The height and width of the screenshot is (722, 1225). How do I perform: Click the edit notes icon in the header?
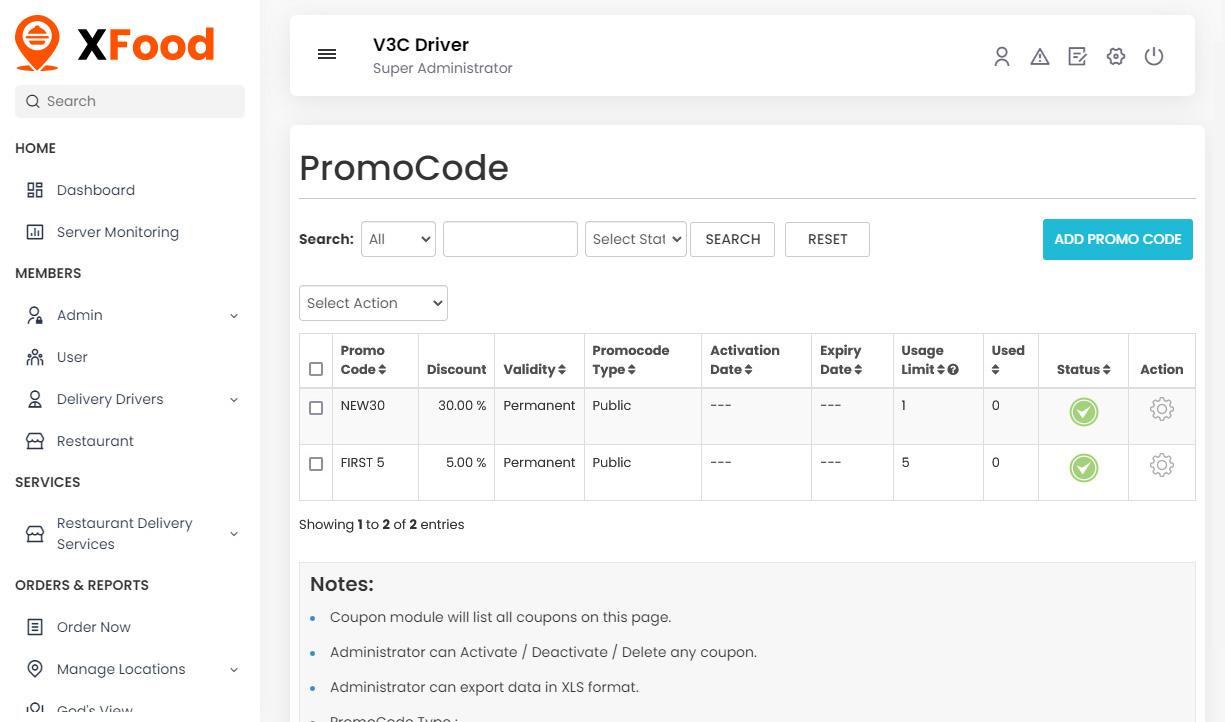click(1077, 57)
